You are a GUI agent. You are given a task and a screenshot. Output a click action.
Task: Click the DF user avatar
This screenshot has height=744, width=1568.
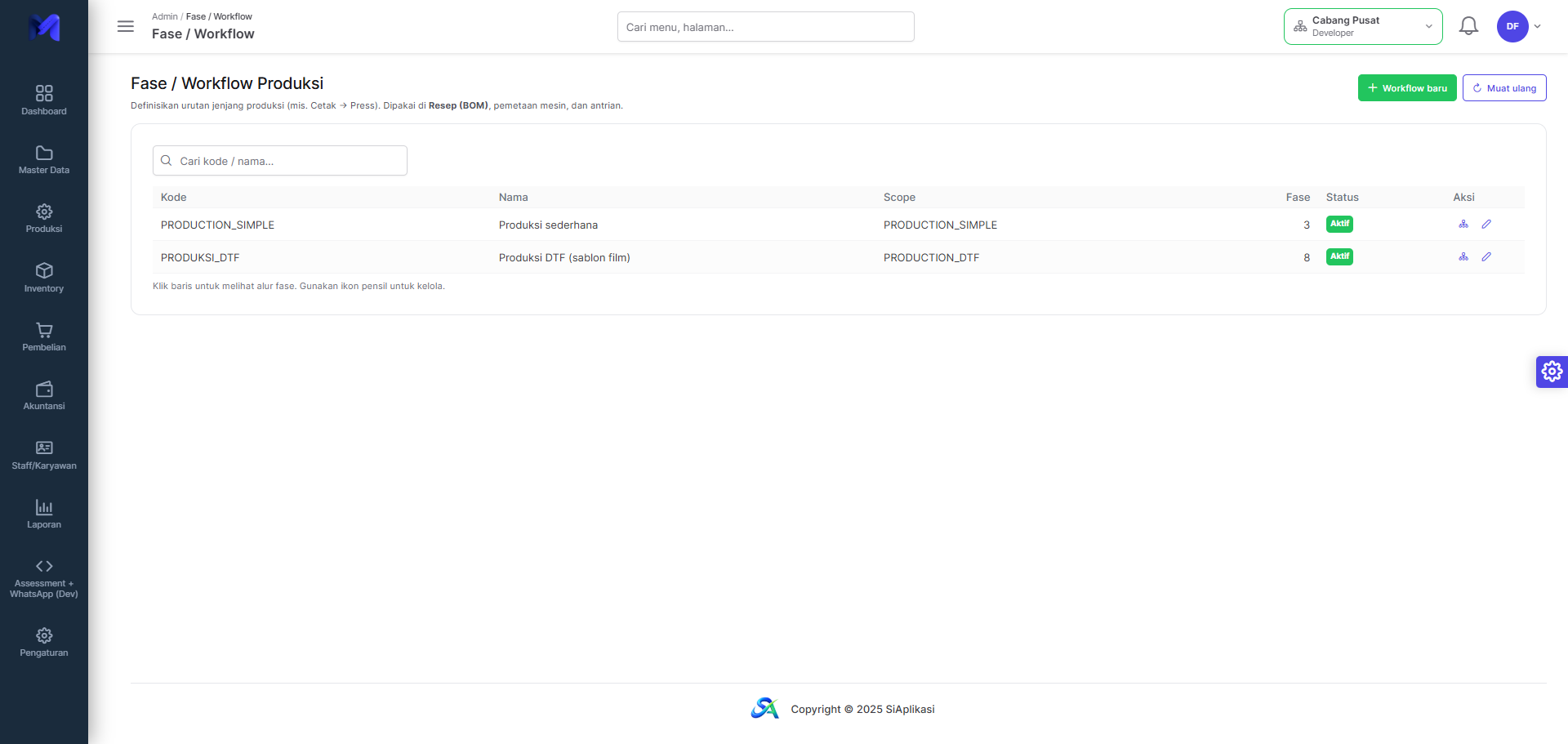[1512, 26]
